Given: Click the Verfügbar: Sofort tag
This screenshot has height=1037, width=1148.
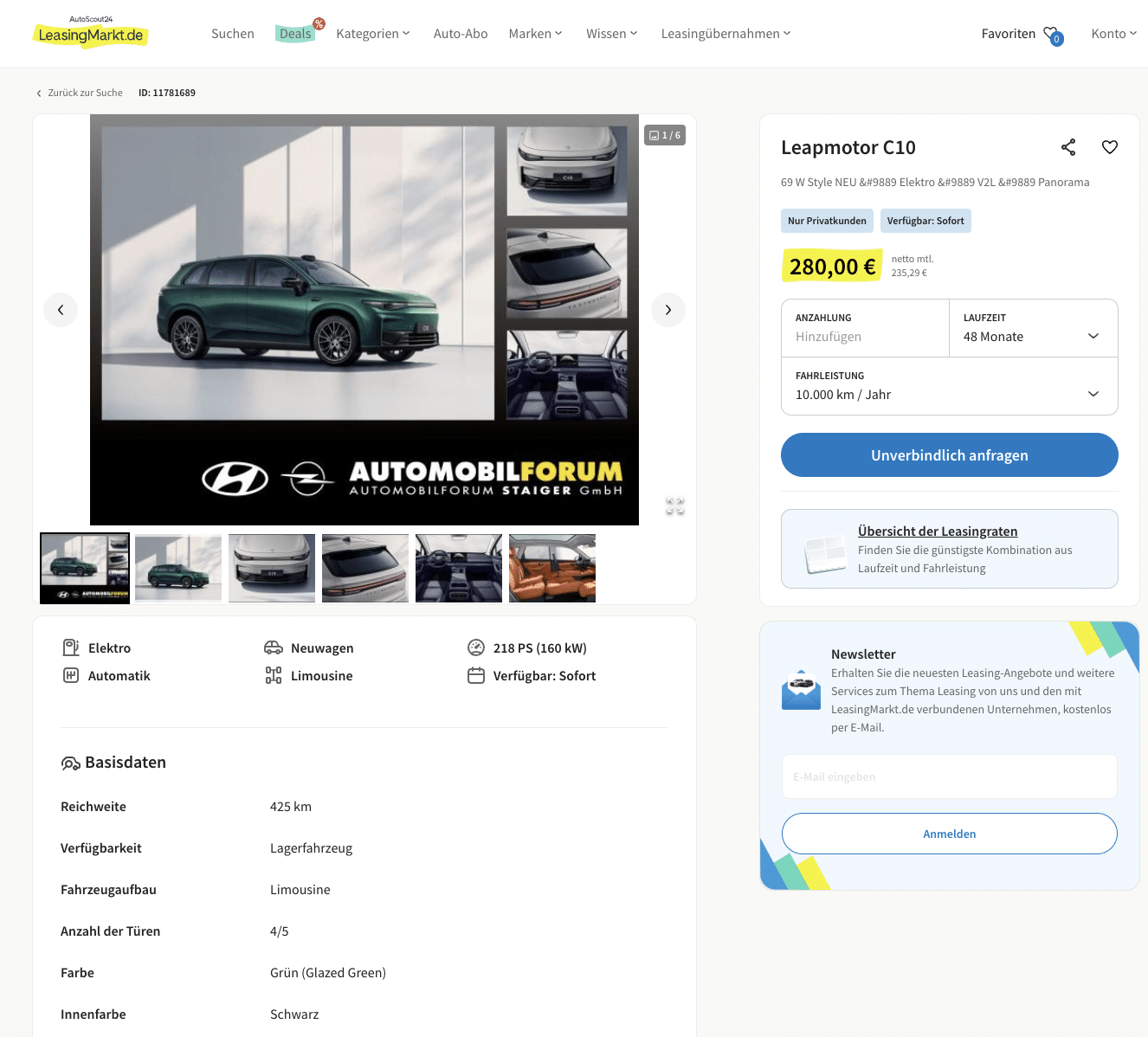Looking at the screenshot, I should (925, 221).
